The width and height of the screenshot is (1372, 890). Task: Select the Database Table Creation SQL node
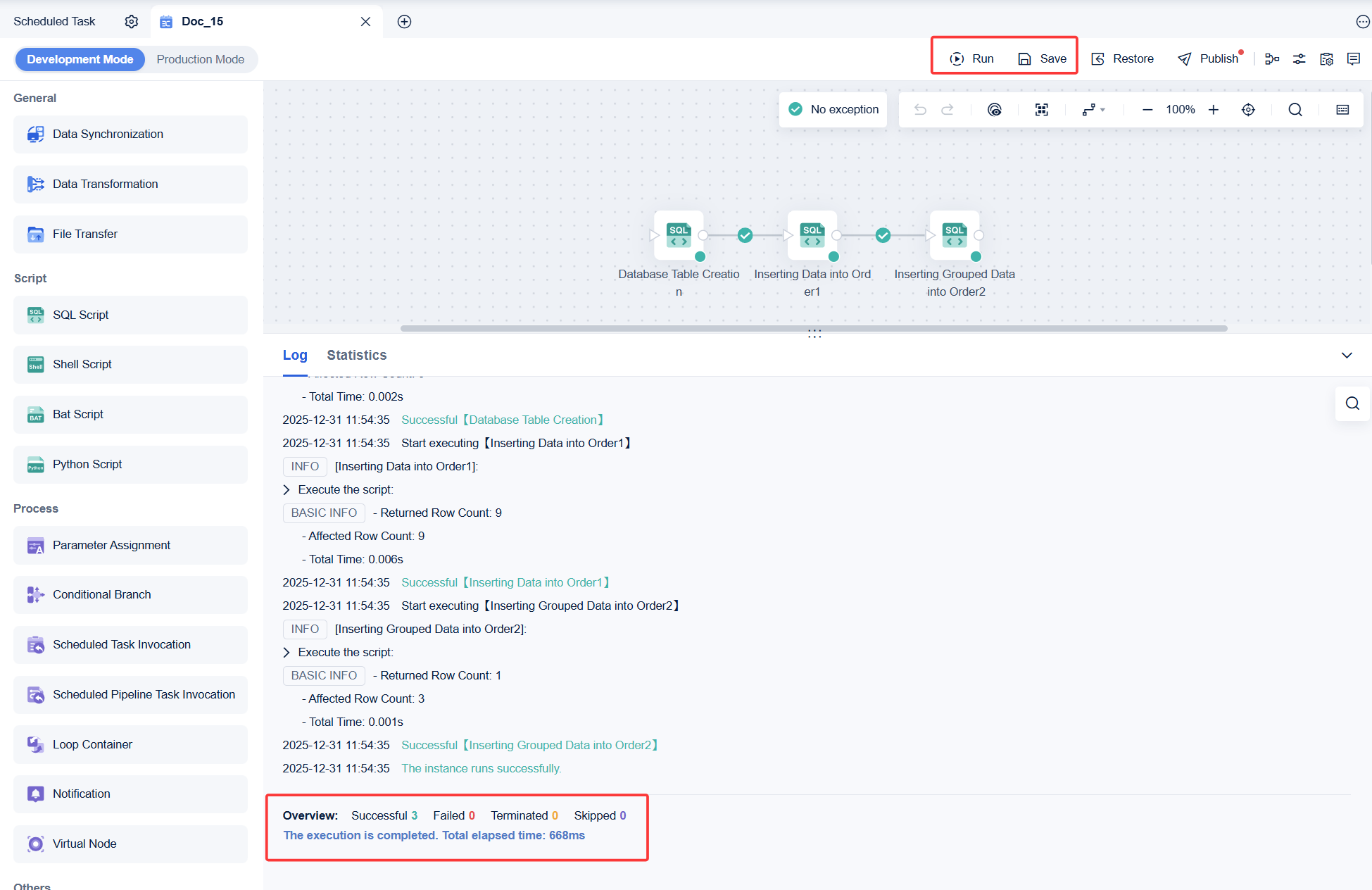[679, 235]
